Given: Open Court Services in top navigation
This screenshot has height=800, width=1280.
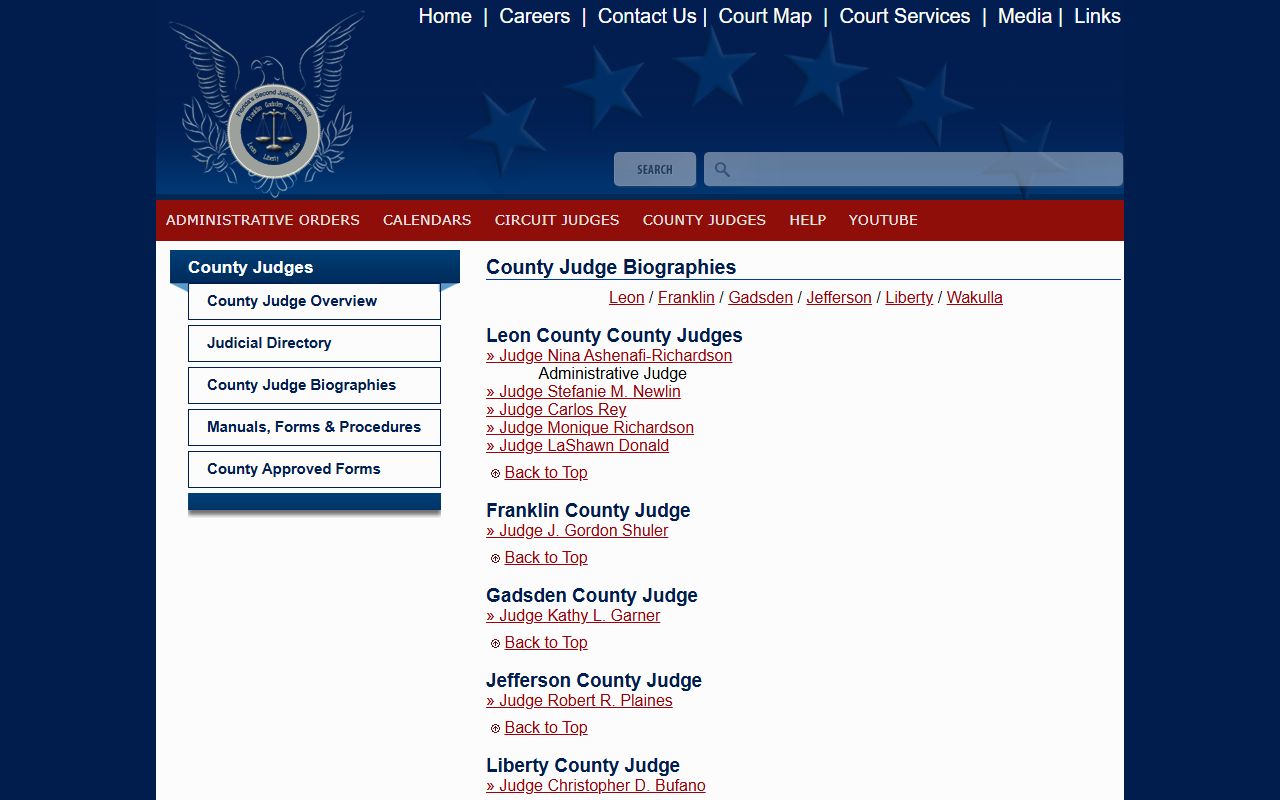Looking at the screenshot, I should (x=905, y=16).
